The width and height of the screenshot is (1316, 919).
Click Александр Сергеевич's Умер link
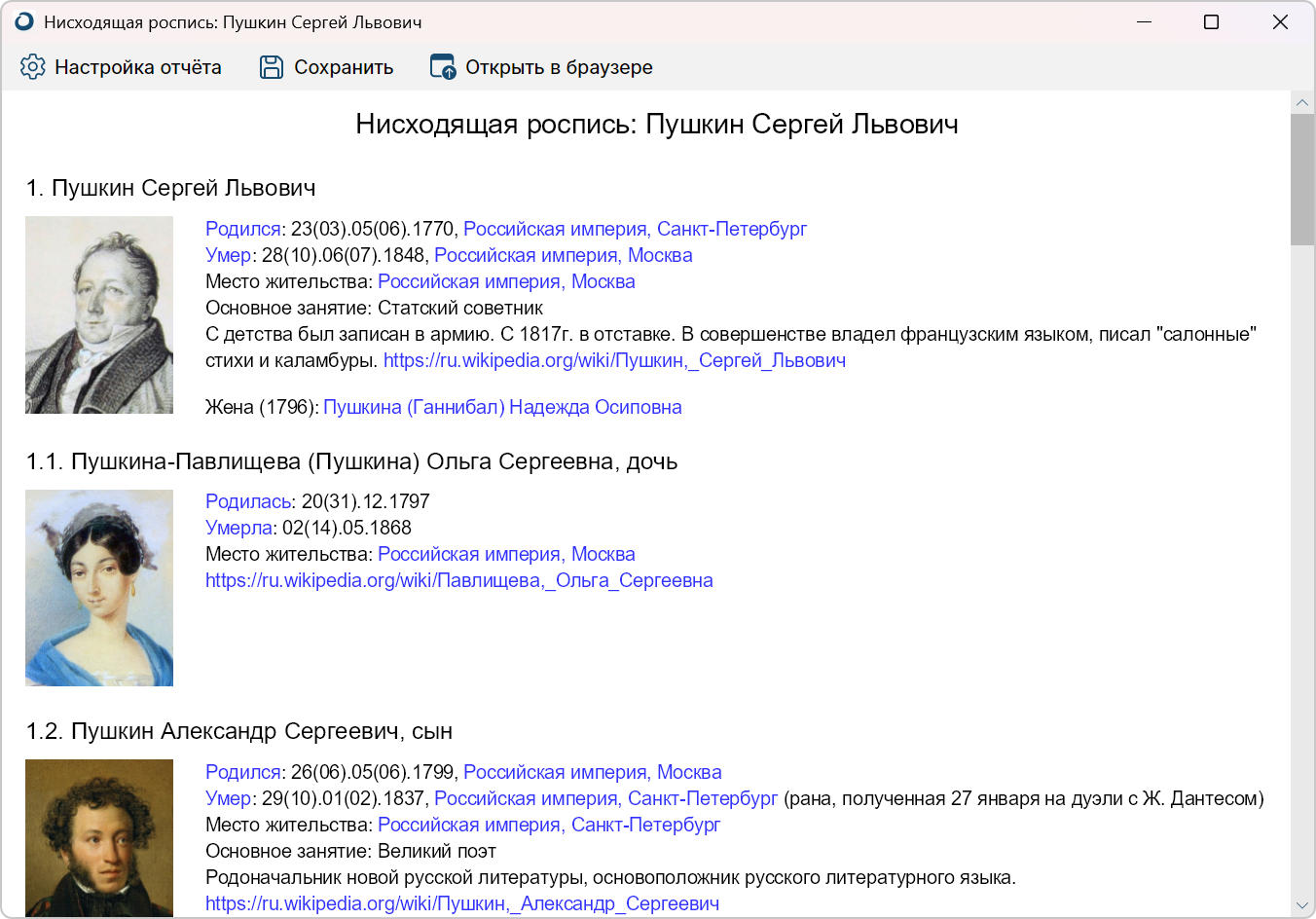[x=228, y=798]
